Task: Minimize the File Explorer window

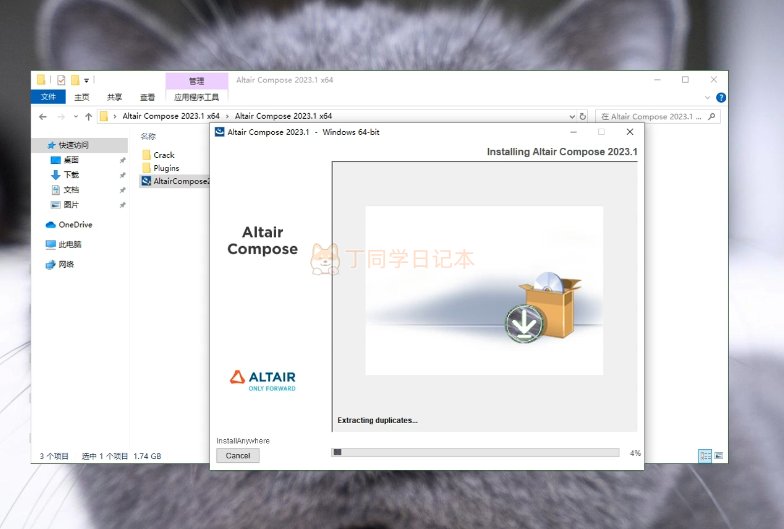Action: (658, 80)
